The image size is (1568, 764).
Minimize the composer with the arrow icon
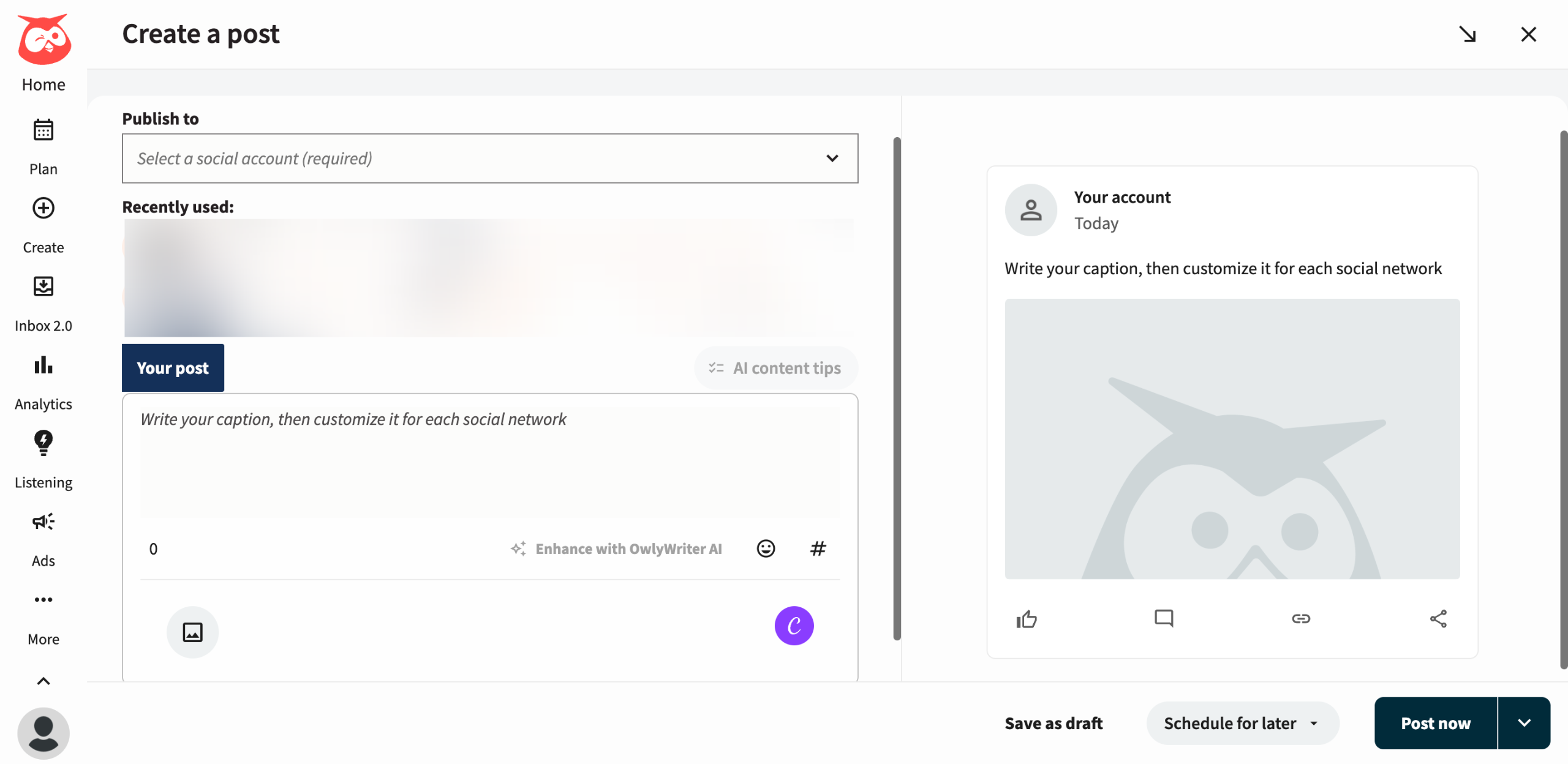point(1468,34)
